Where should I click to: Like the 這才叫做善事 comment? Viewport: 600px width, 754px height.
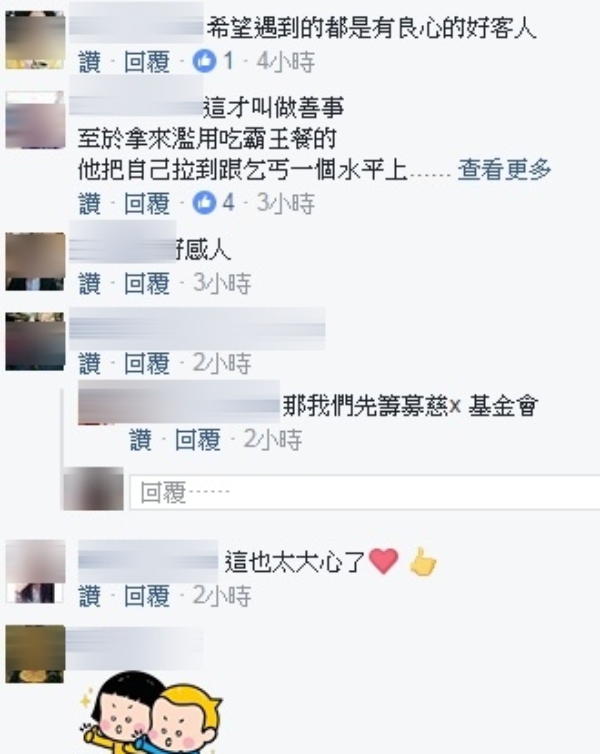(90, 203)
